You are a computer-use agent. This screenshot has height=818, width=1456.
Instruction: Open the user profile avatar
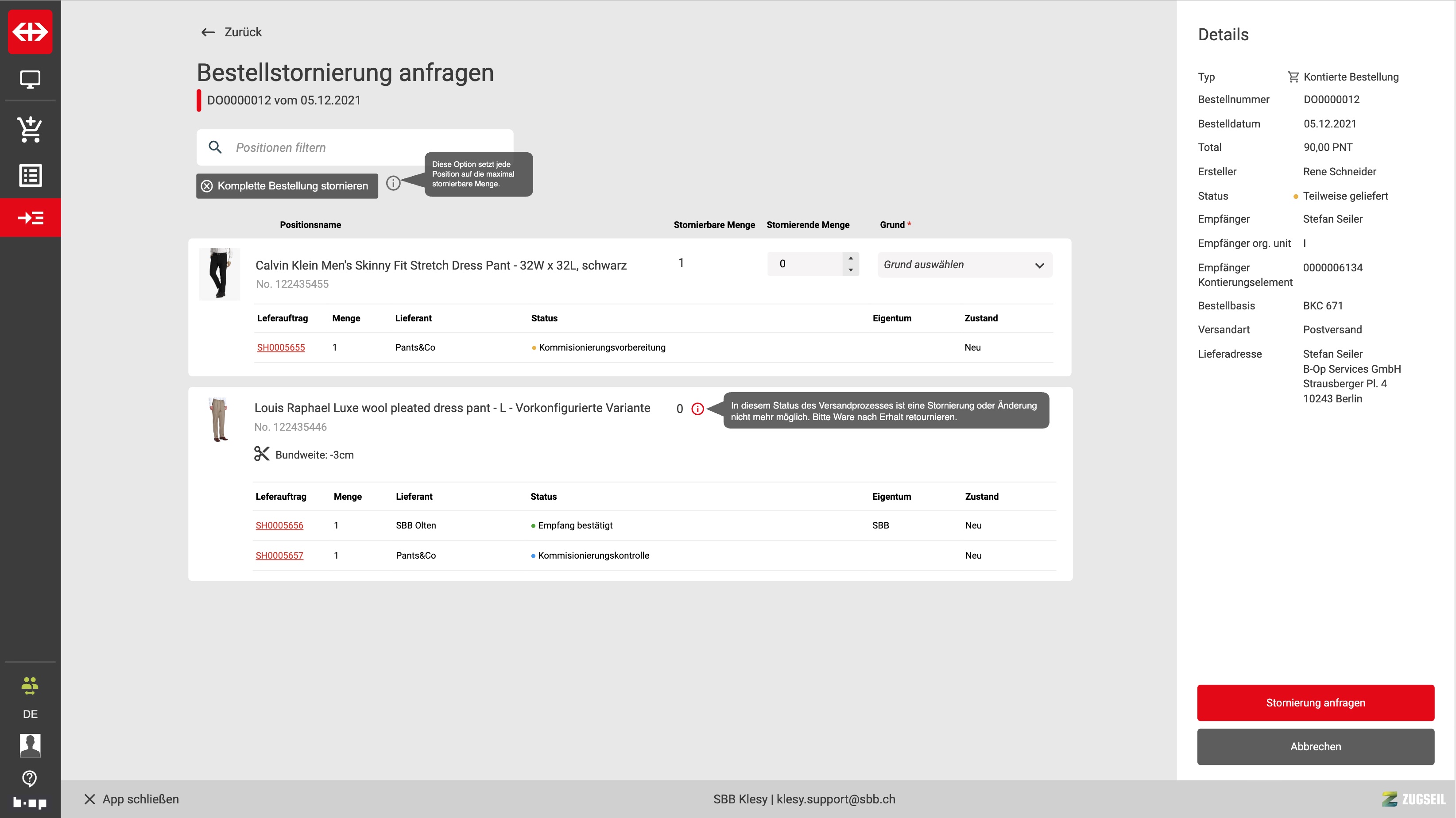(x=30, y=746)
